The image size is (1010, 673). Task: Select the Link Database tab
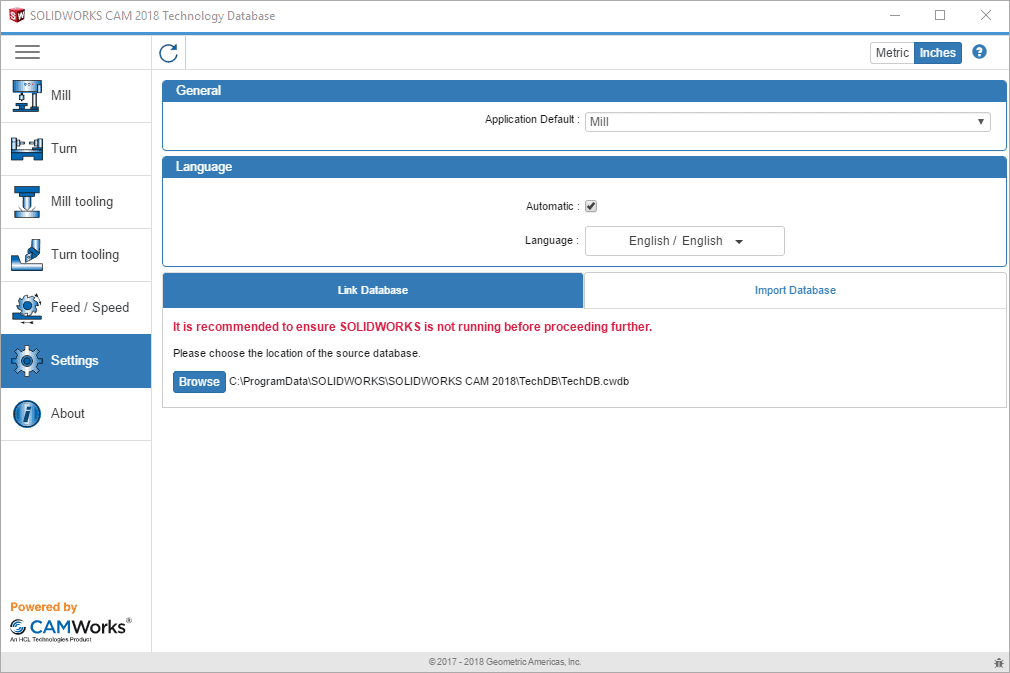(373, 290)
